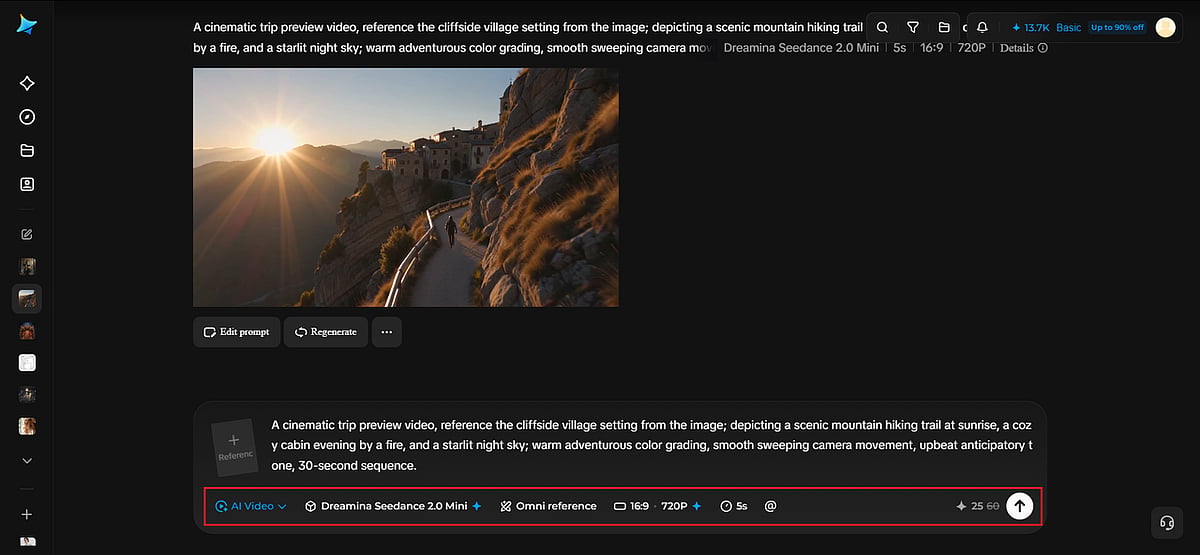
Task: Open the folder icon in top toolbar
Action: 944,27
